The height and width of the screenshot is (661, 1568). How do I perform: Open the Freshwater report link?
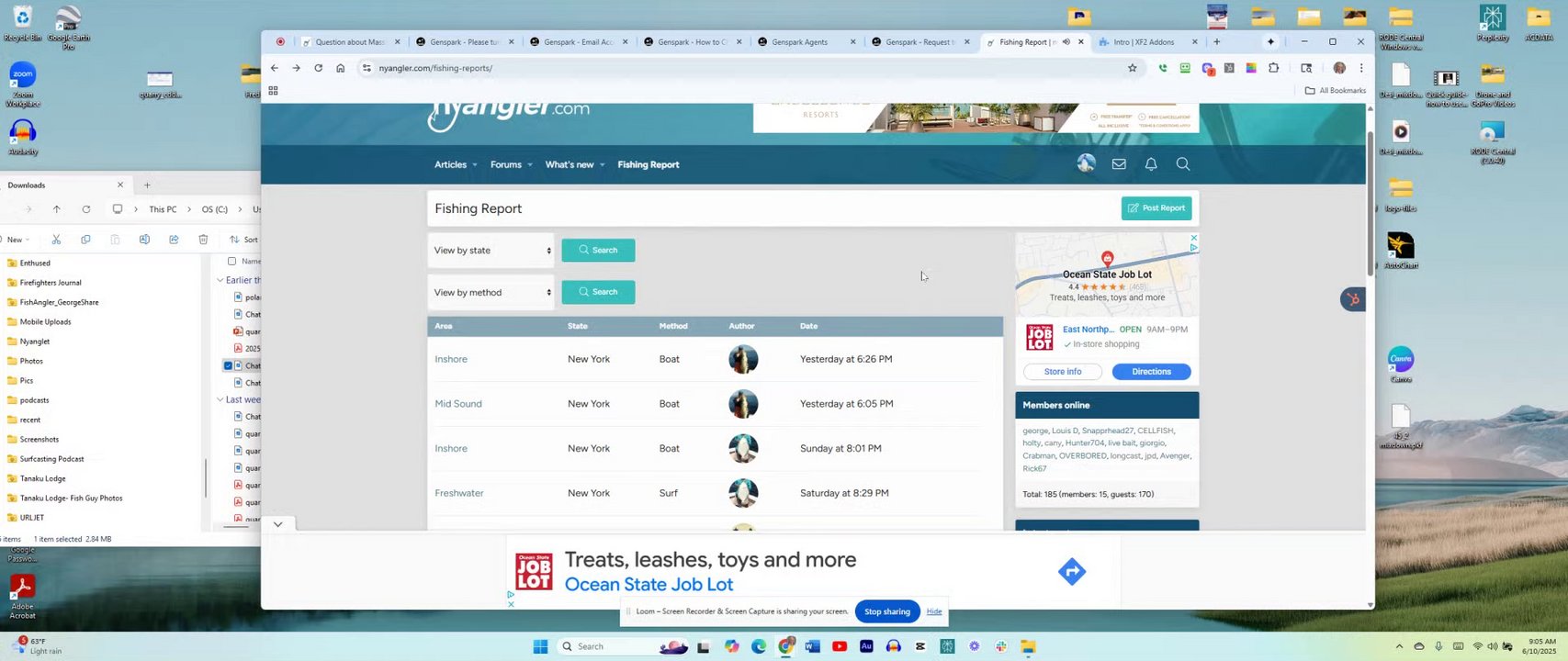(x=459, y=494)
